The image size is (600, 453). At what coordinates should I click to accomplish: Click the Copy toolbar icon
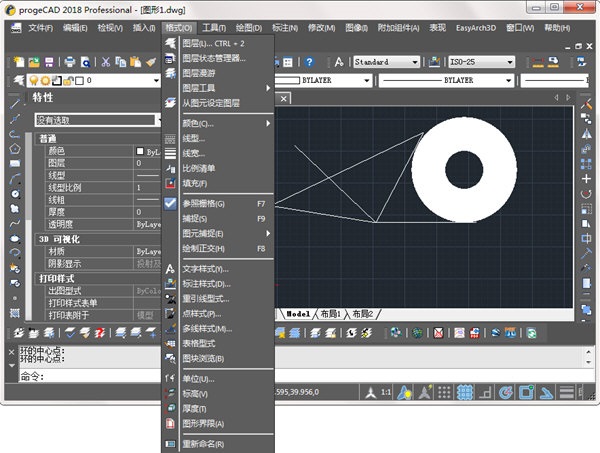121,62
